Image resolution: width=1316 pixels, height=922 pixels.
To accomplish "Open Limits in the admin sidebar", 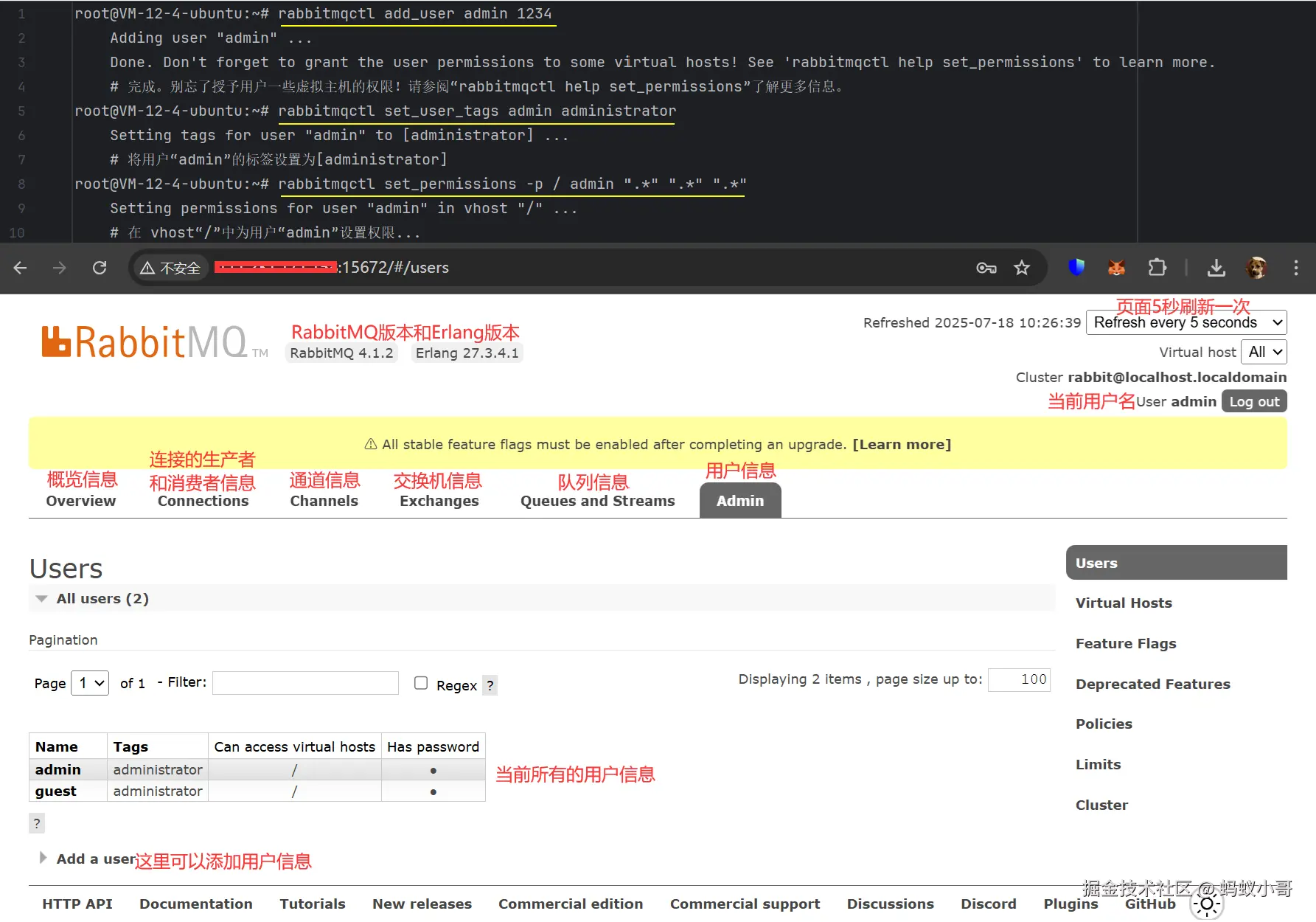I will coord(1098,764).
